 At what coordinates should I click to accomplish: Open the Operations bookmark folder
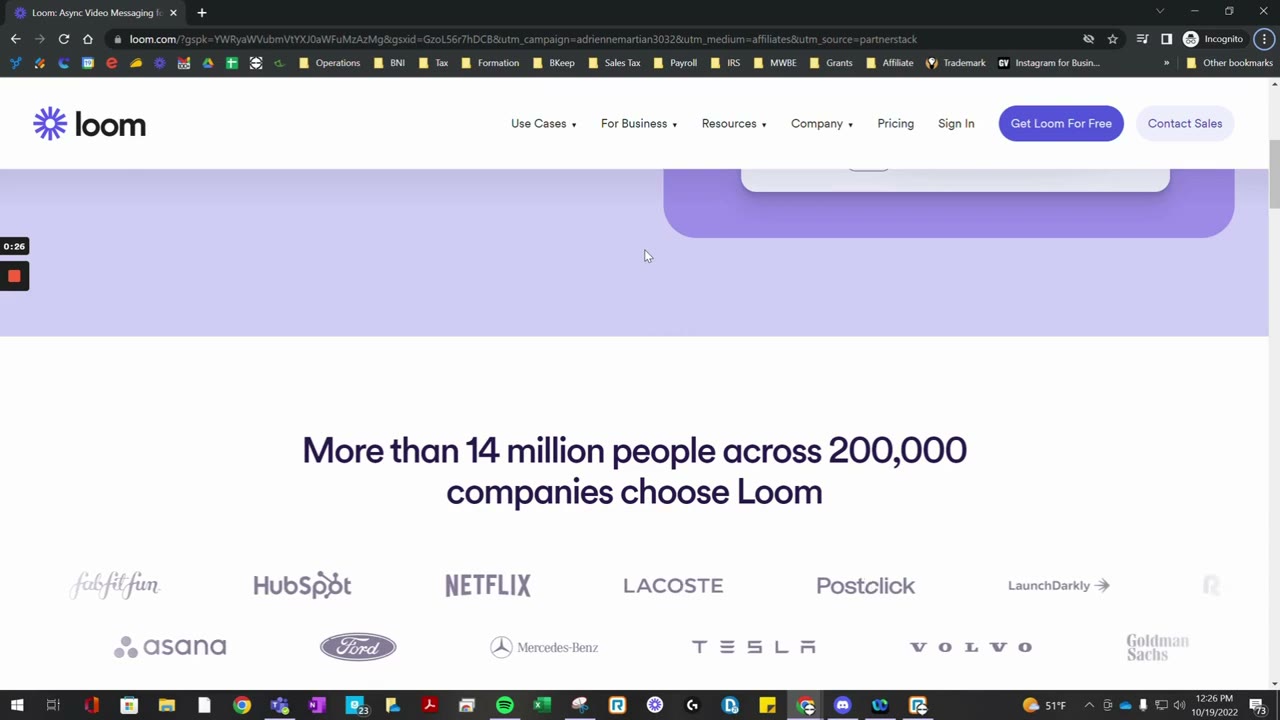click(x=329, y=63)
